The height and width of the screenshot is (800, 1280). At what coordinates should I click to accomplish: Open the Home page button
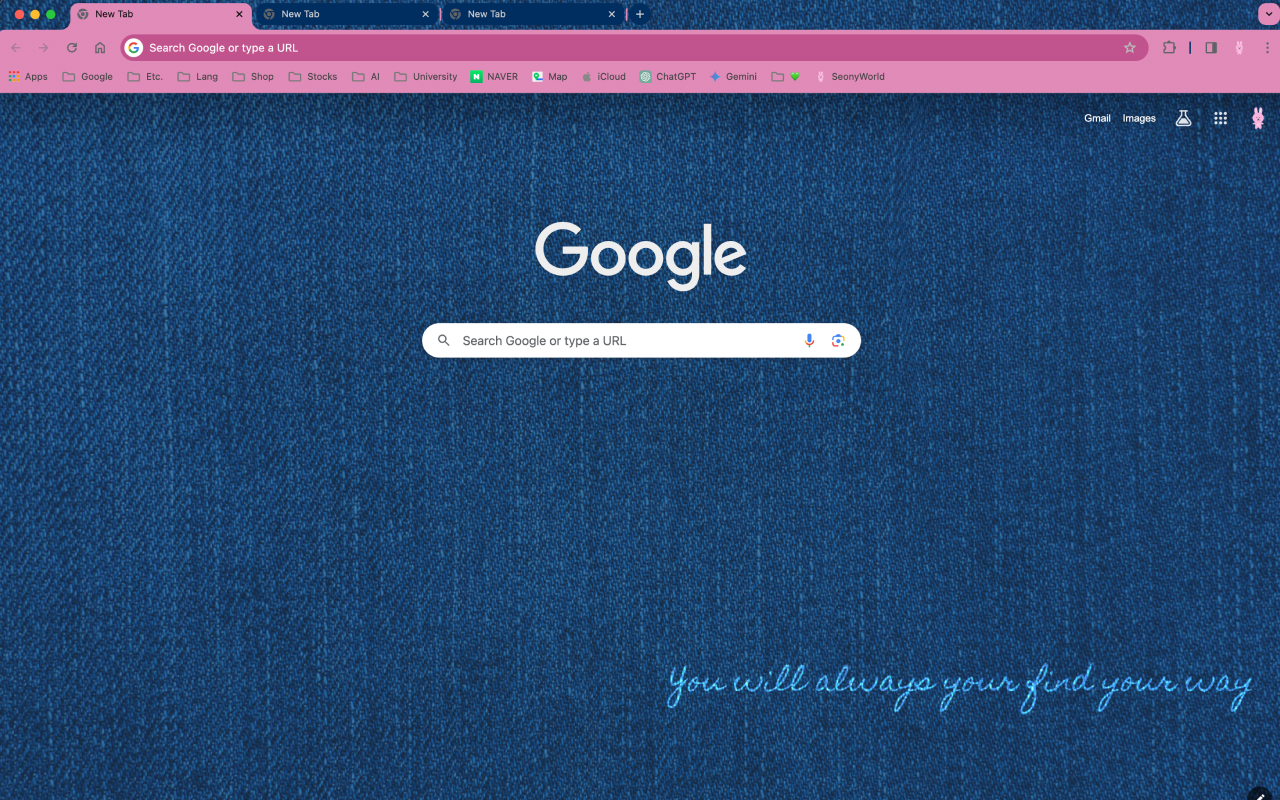pos(100,48)
